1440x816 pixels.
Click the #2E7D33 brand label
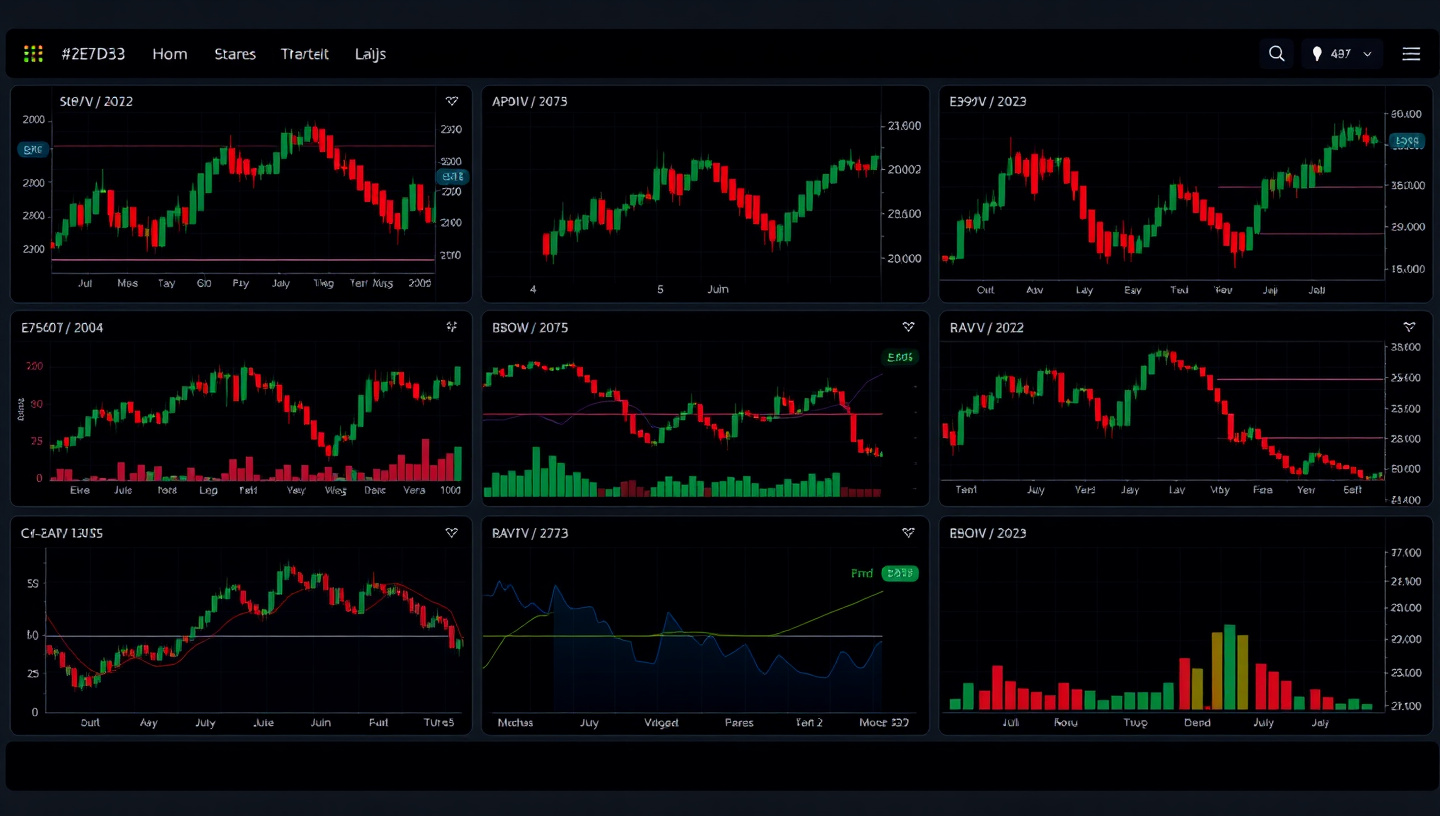point(93,54)
